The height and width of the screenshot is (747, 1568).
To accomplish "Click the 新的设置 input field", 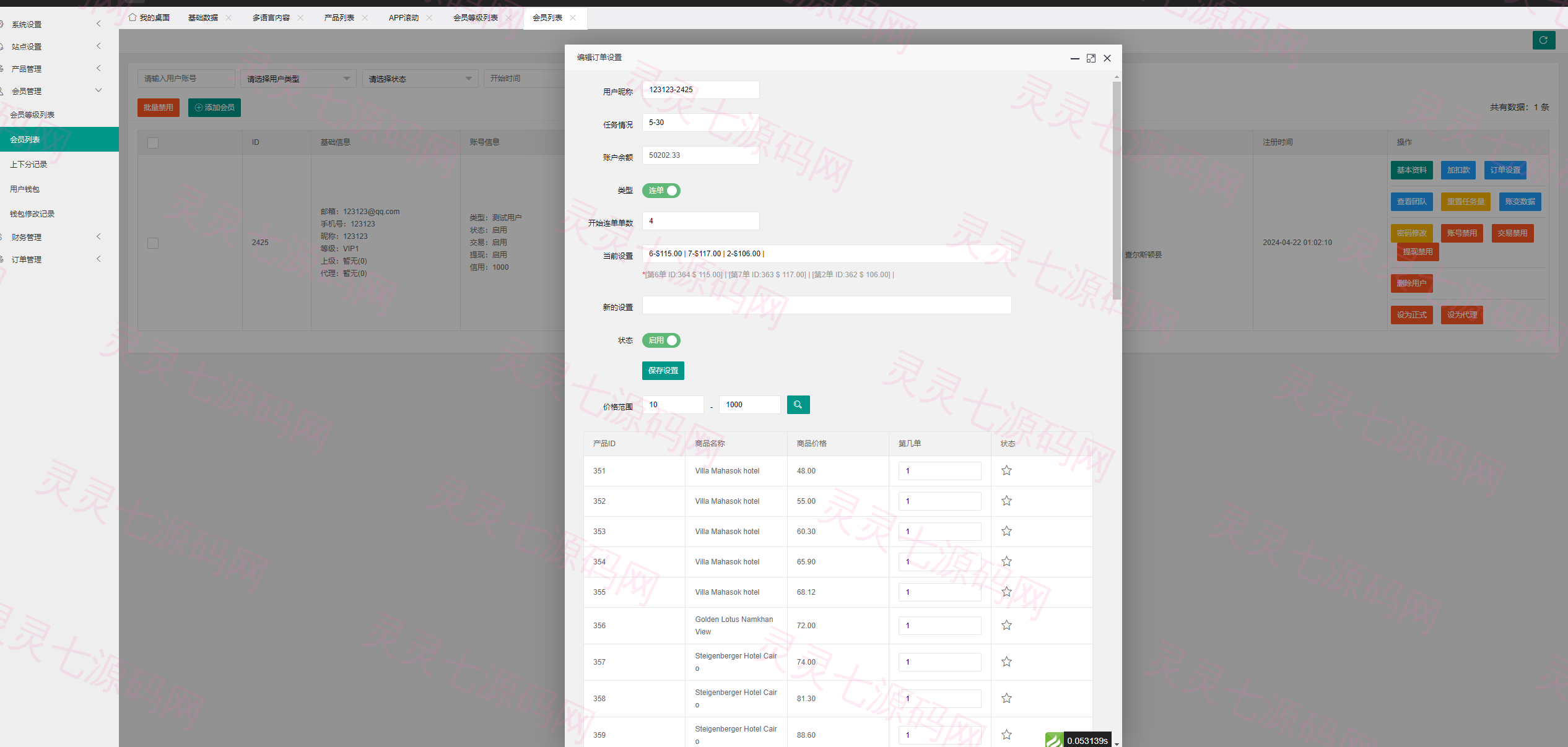I will coord(826,305).
